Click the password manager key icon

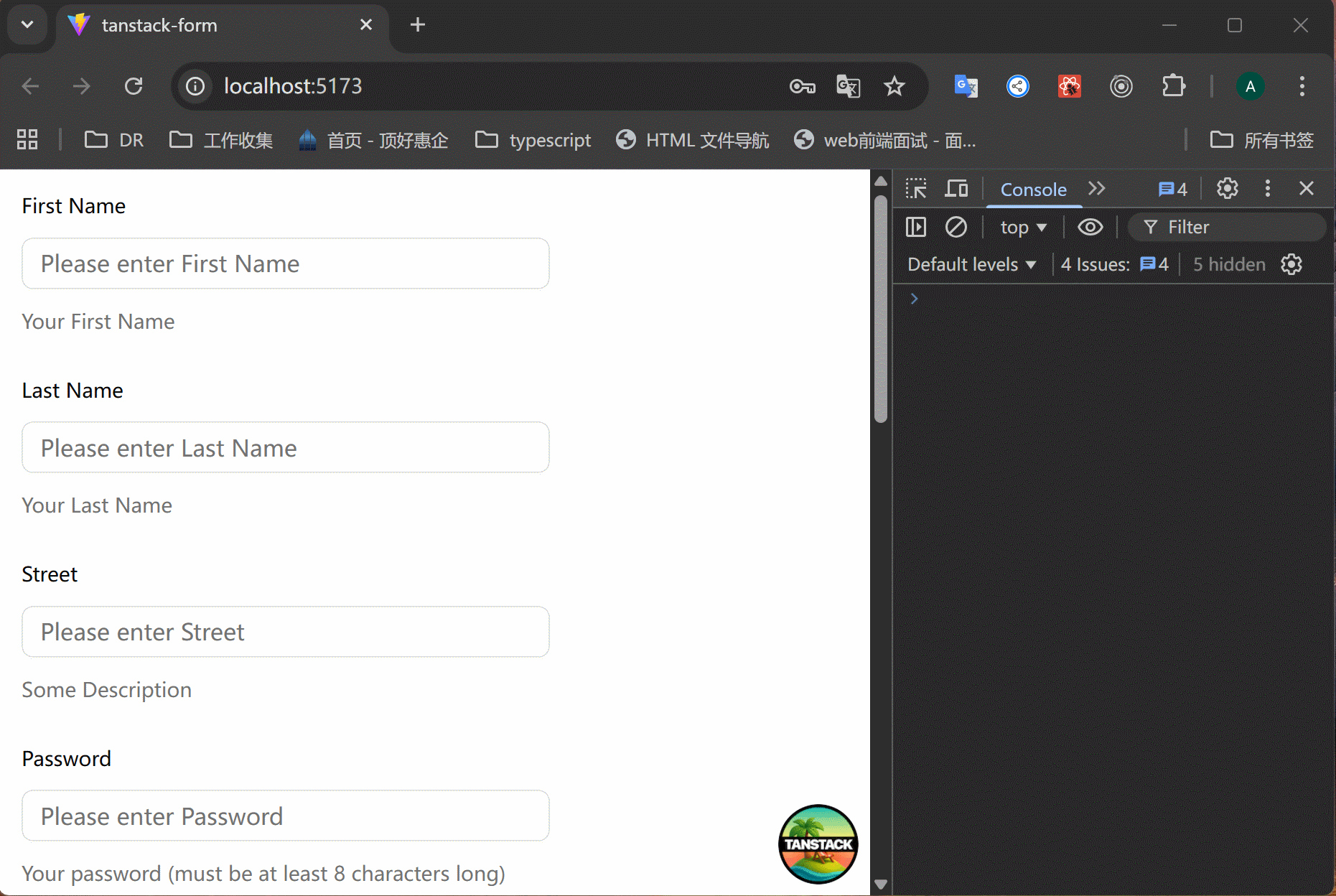[802, 87]
